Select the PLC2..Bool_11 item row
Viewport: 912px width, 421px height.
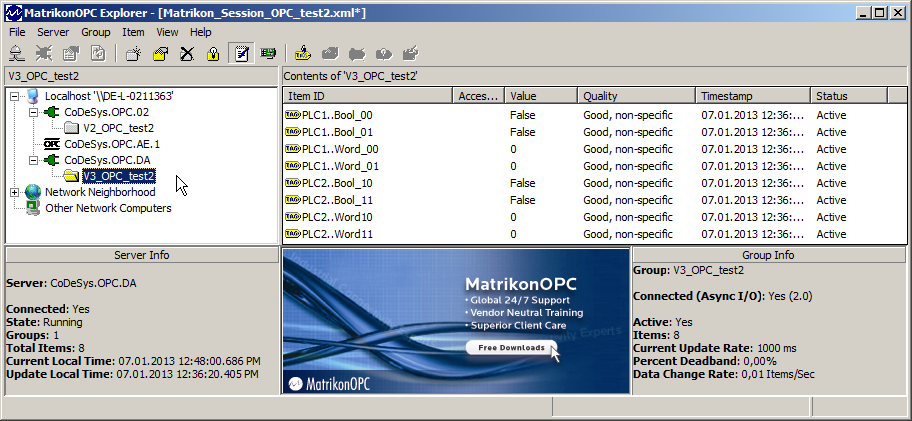pos(594,200)
